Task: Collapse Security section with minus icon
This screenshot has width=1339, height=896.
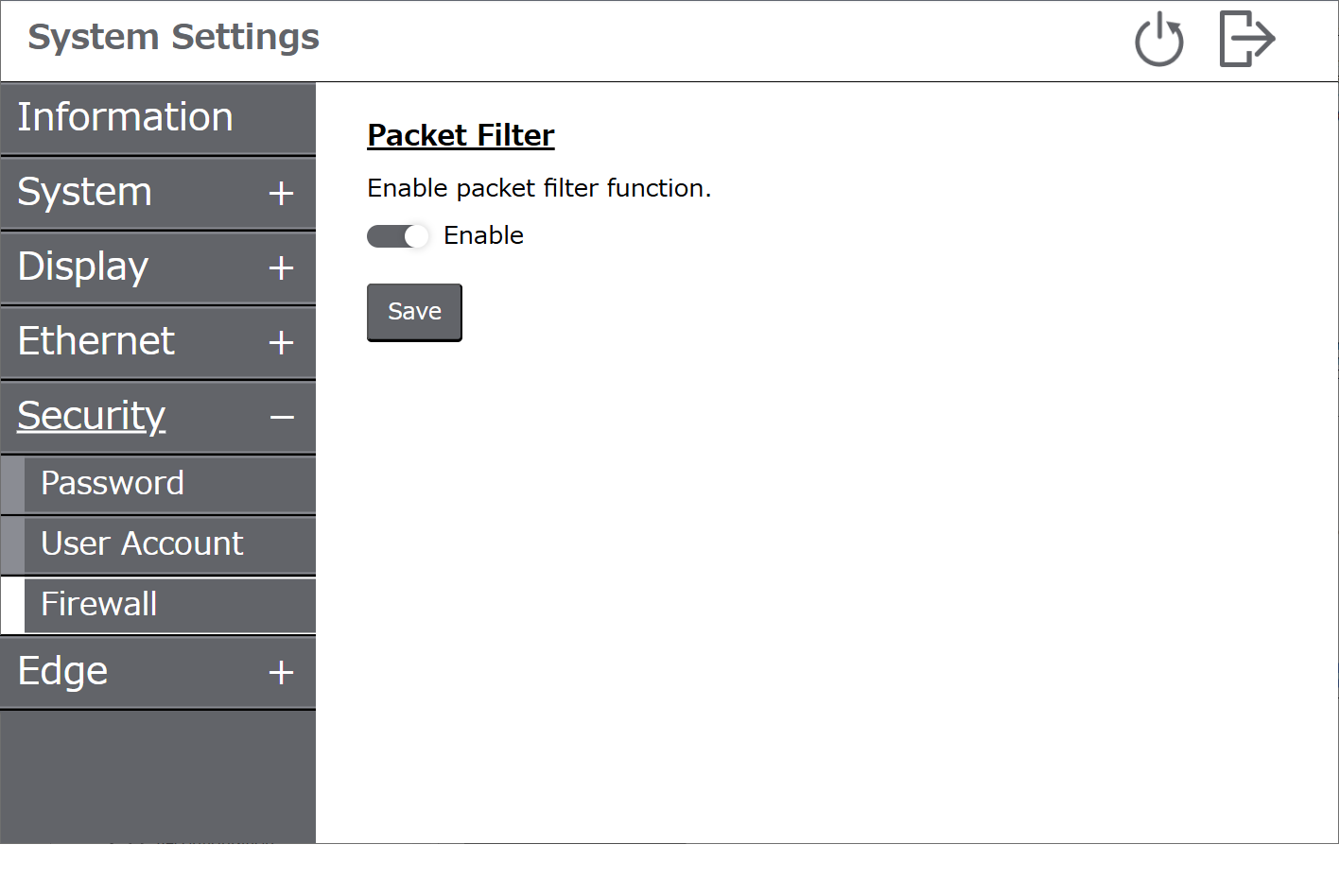Action: [x=282, y=417]
